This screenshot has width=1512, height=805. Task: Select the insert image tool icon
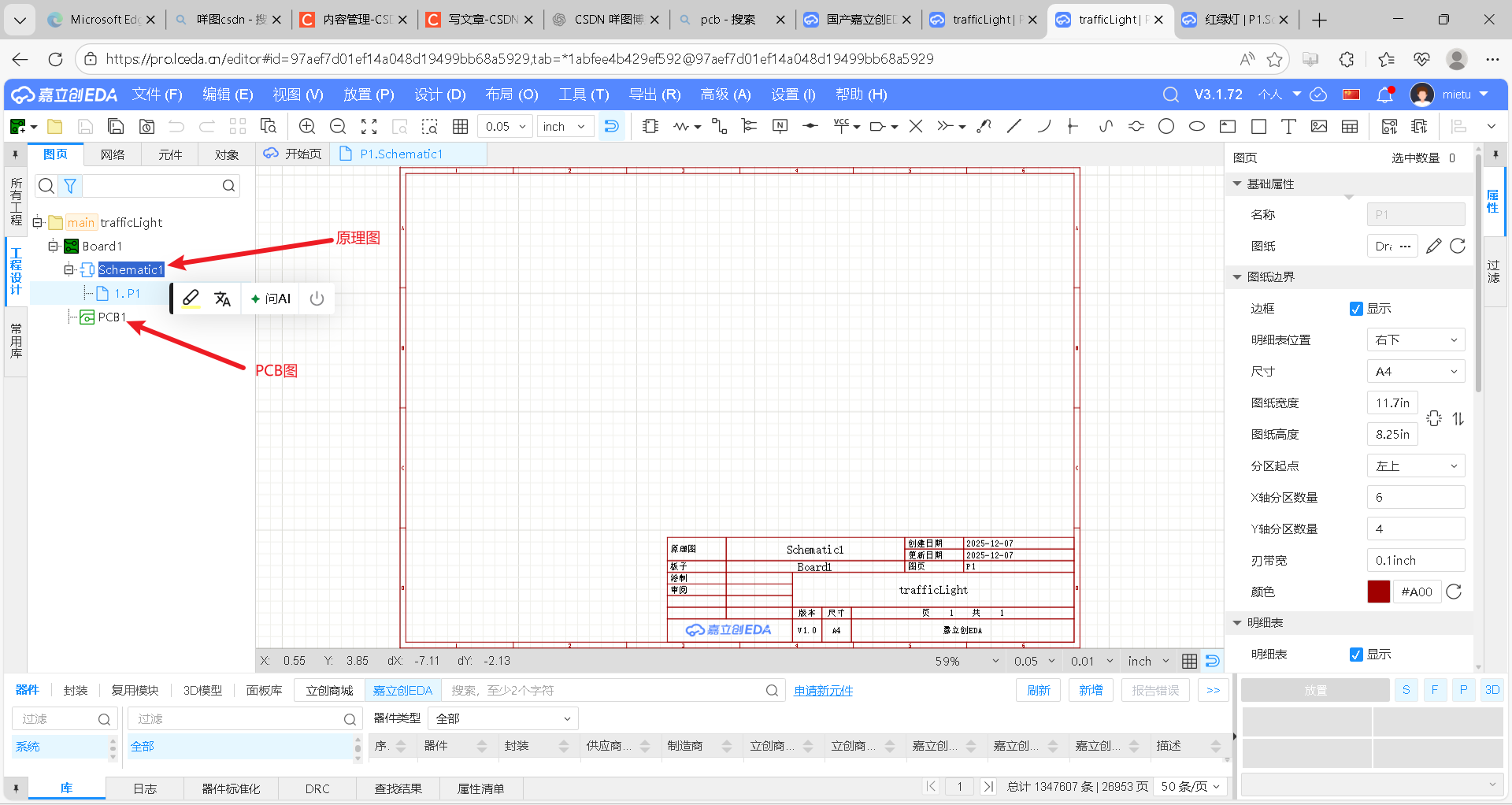click(1319, 126)
